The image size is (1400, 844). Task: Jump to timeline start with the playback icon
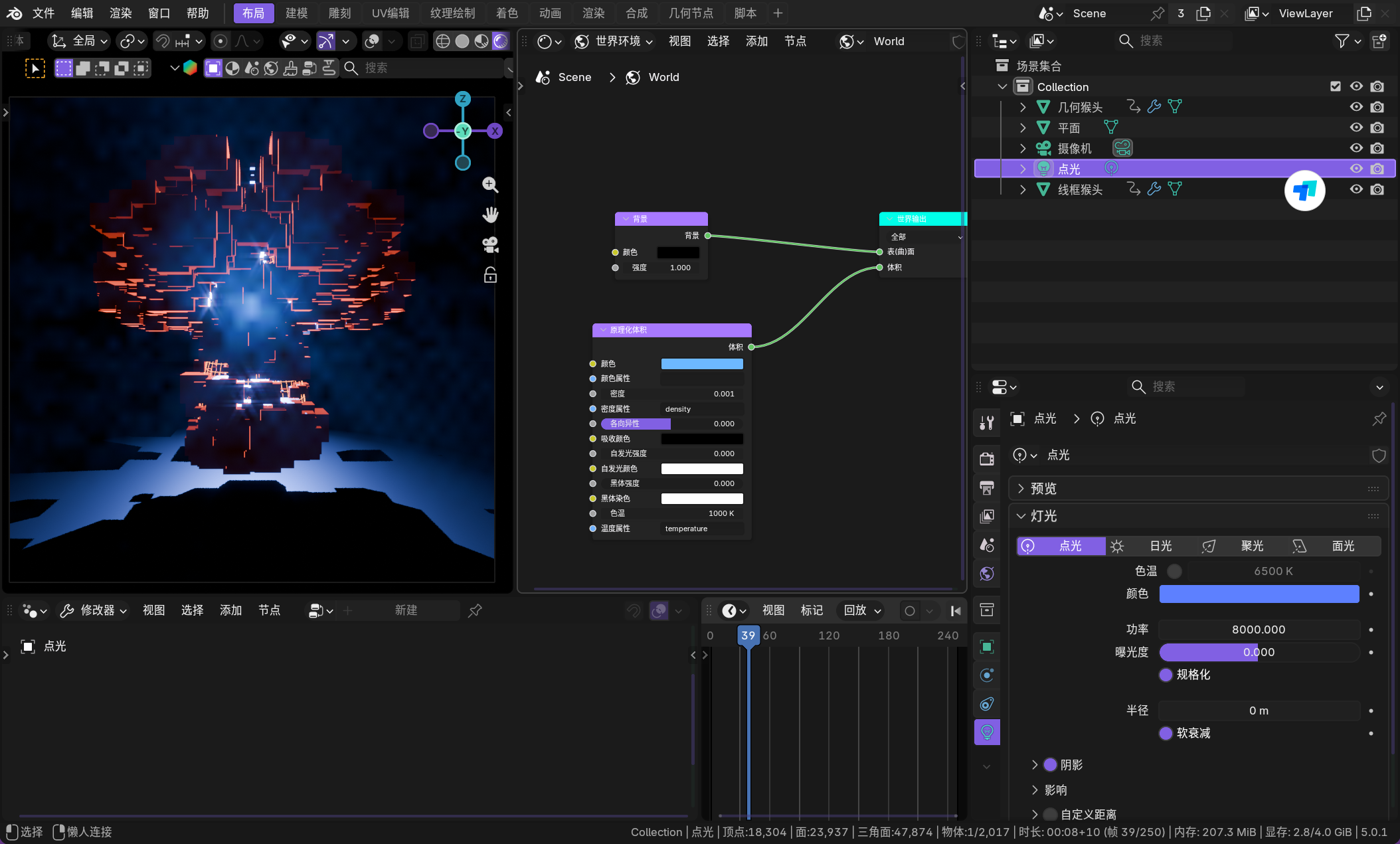(956, 611)
